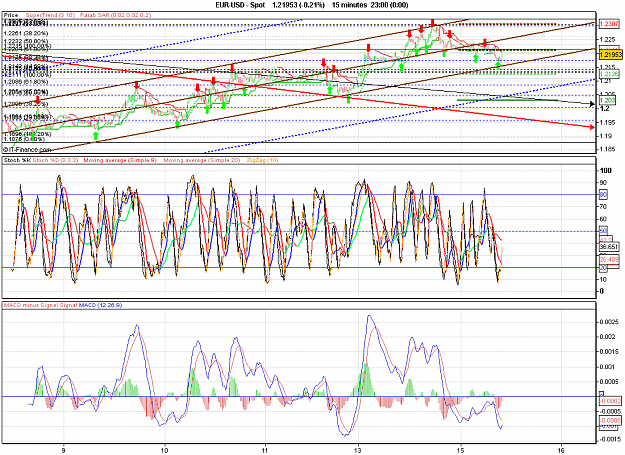Select the 'Moving average (Simple 9)' label
The height and width of the screenshot is (455, 625).
pos(120,160)
